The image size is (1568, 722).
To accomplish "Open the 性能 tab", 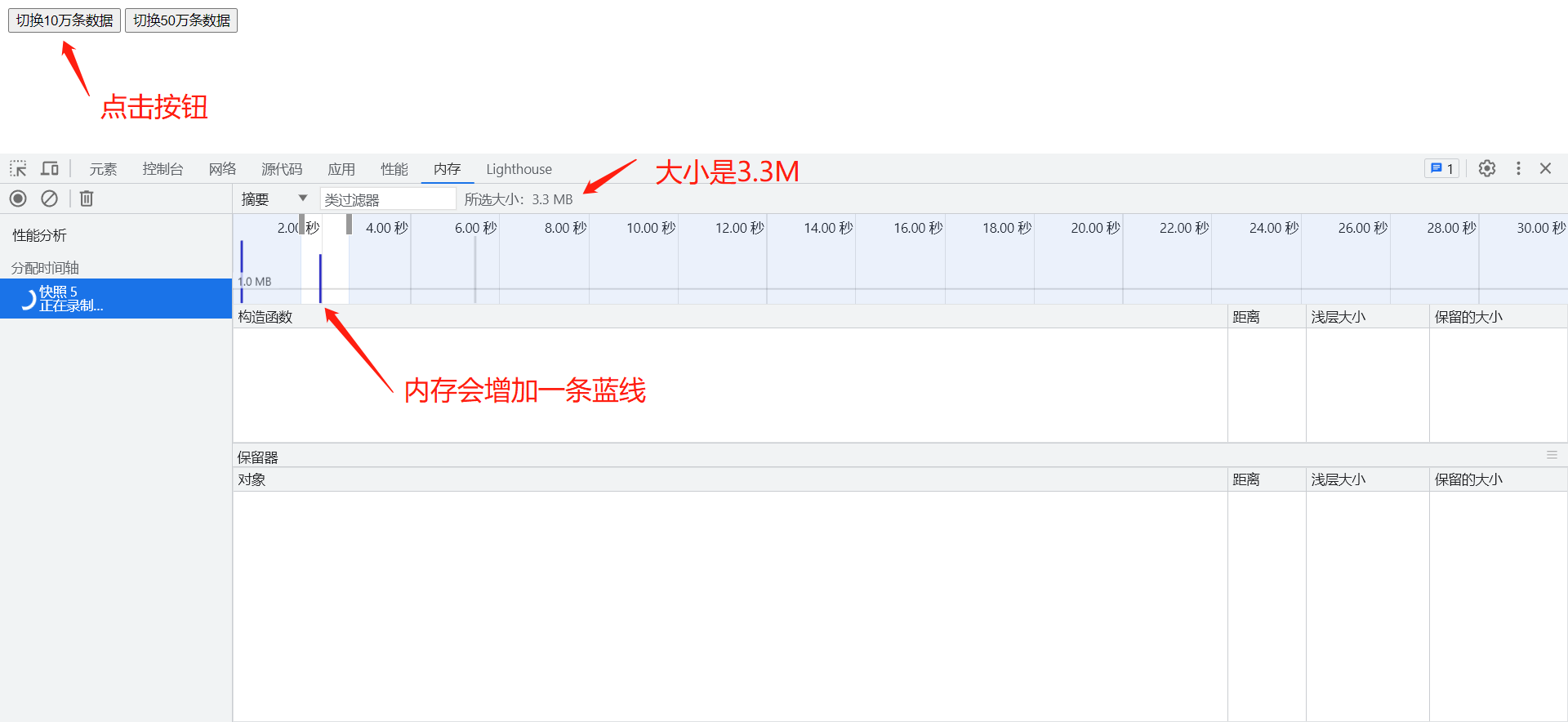I will (x=394, y=169).
